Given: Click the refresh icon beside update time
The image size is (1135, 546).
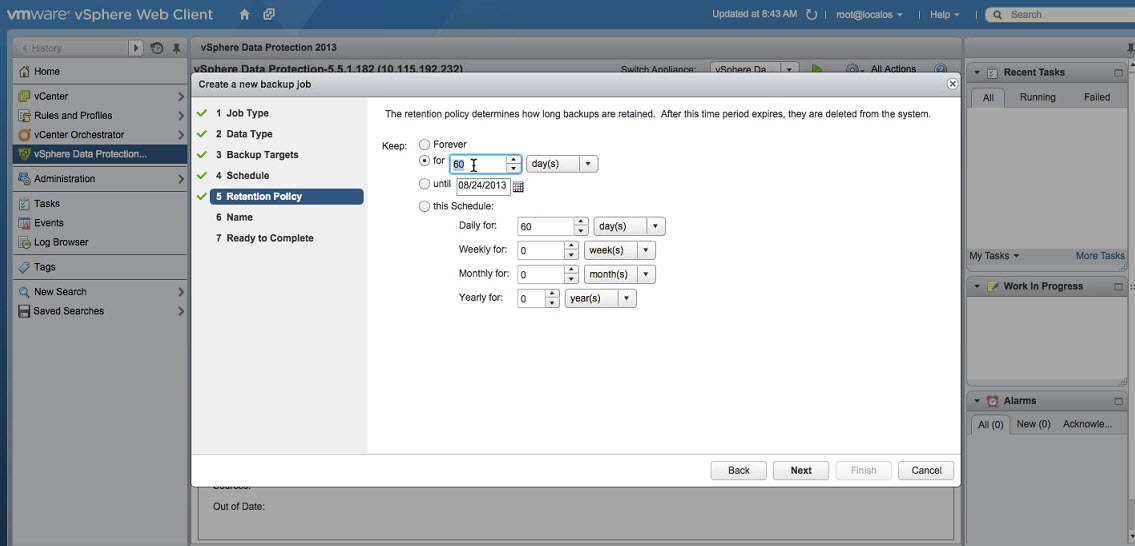Looking at the screenshot, I should 811,14.
